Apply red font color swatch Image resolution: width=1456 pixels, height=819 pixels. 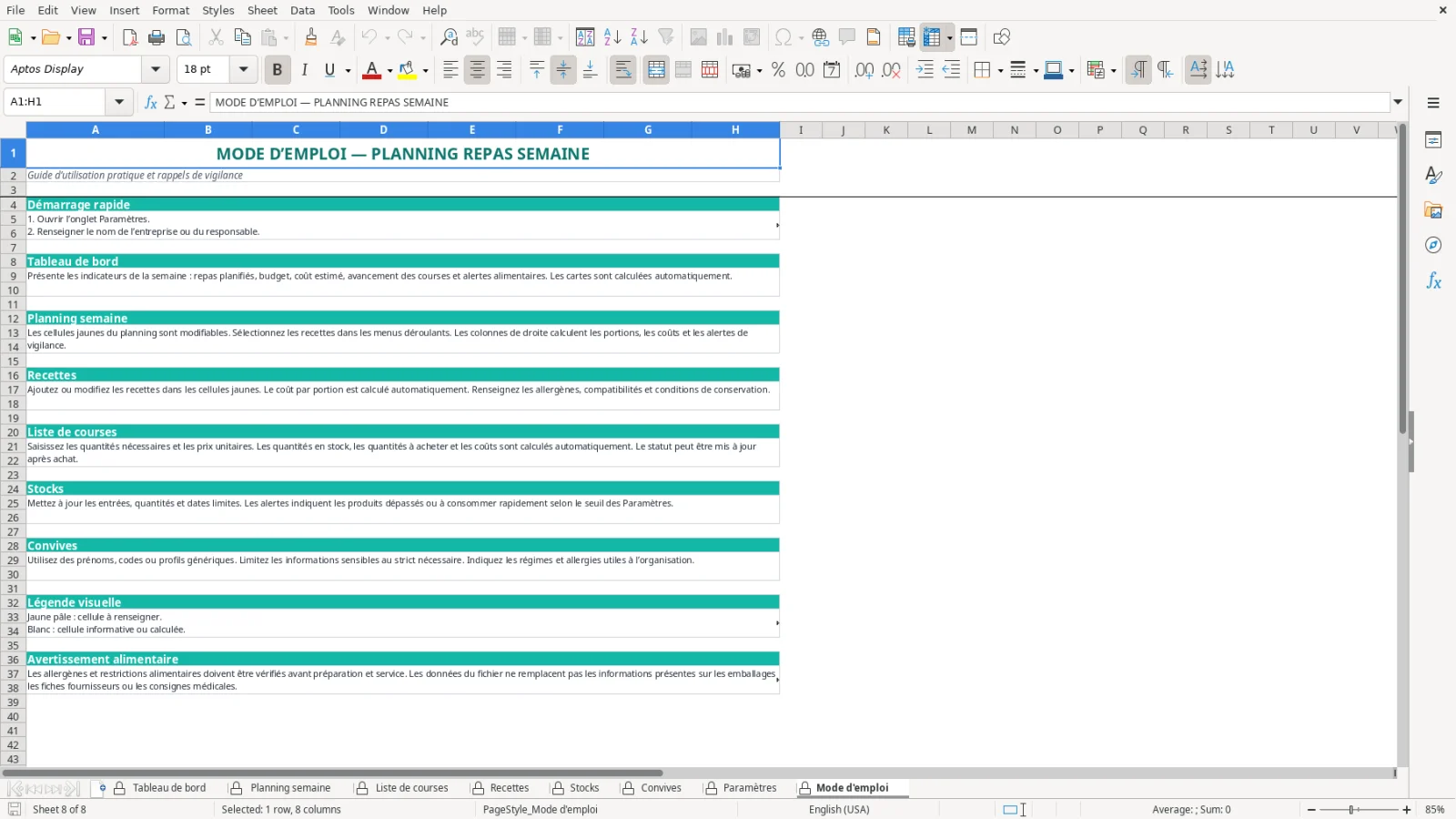click(371, 70)
